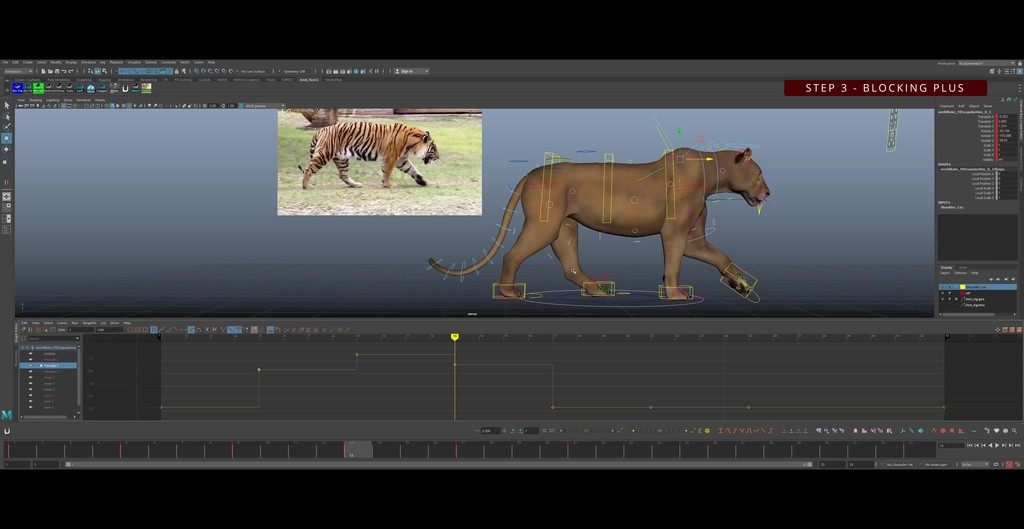Pick the Paint Selection tool
The width and height of the screenshot is (1024, 529).
click(x=7, y=127)
